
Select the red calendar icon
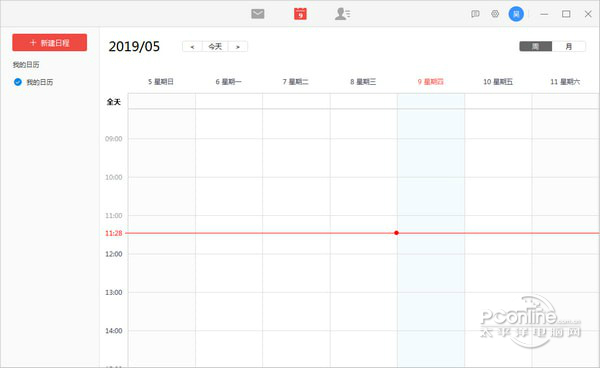click(300, 14)
